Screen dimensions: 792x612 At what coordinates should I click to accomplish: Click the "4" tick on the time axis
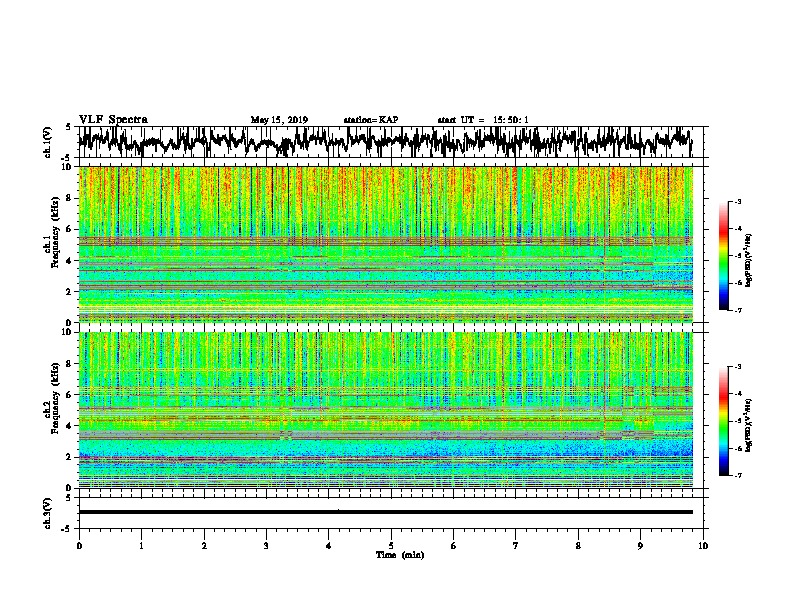(329, 546)
